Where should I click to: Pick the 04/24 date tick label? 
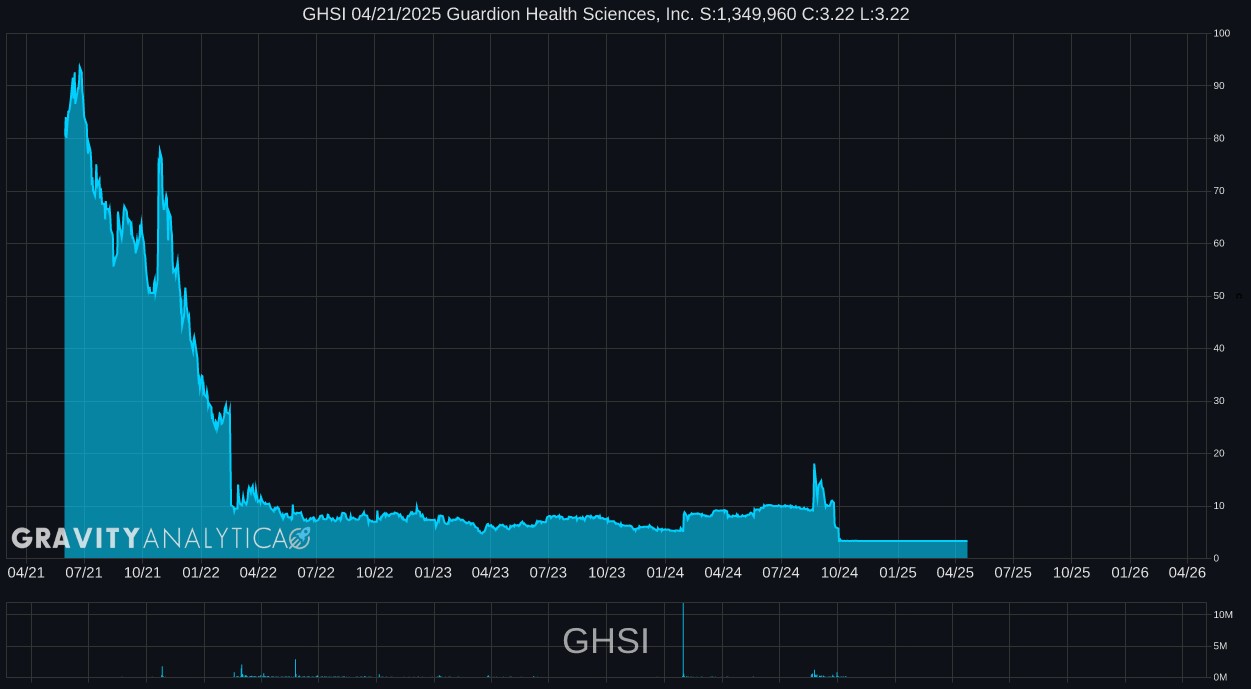(x=723, y=573)
